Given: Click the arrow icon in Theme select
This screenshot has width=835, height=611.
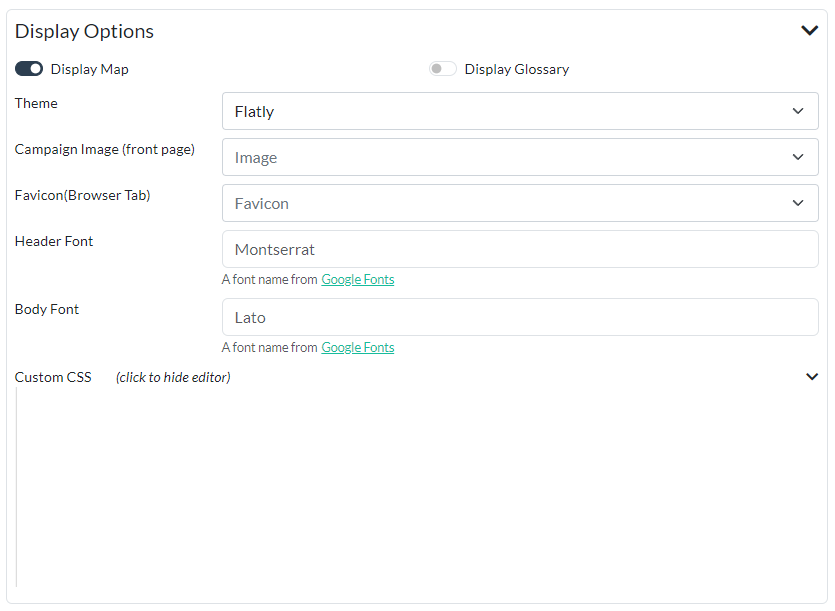Looking at the screenshot, I should click(797, 111).
